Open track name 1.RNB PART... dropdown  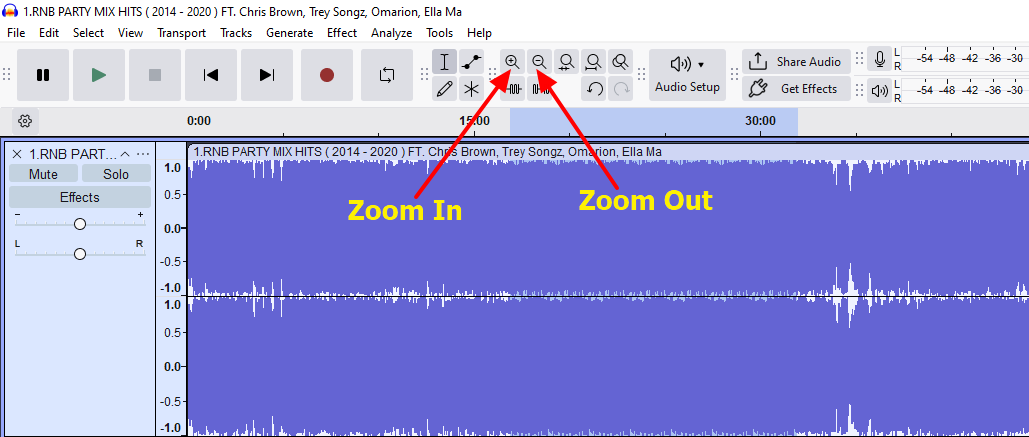[x=74, y=154]
